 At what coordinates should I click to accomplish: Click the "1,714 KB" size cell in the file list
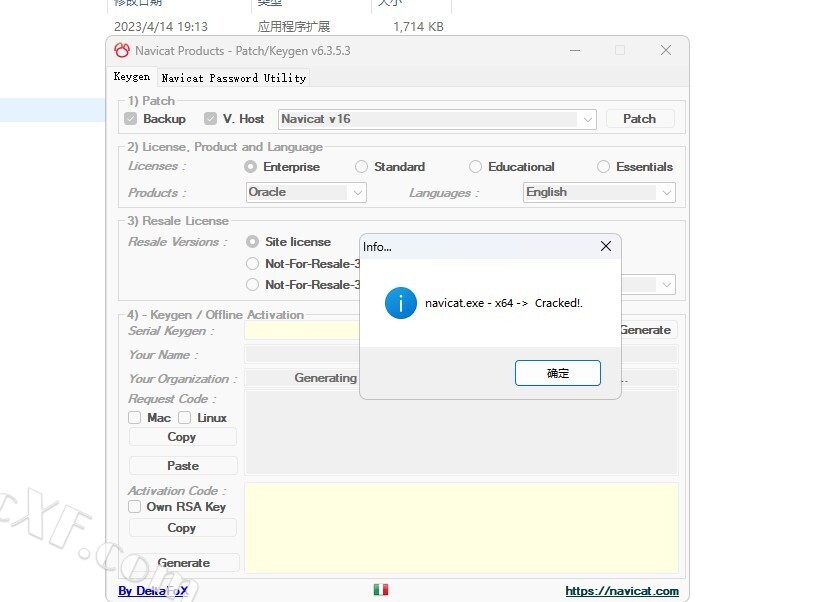coord(418,27)
